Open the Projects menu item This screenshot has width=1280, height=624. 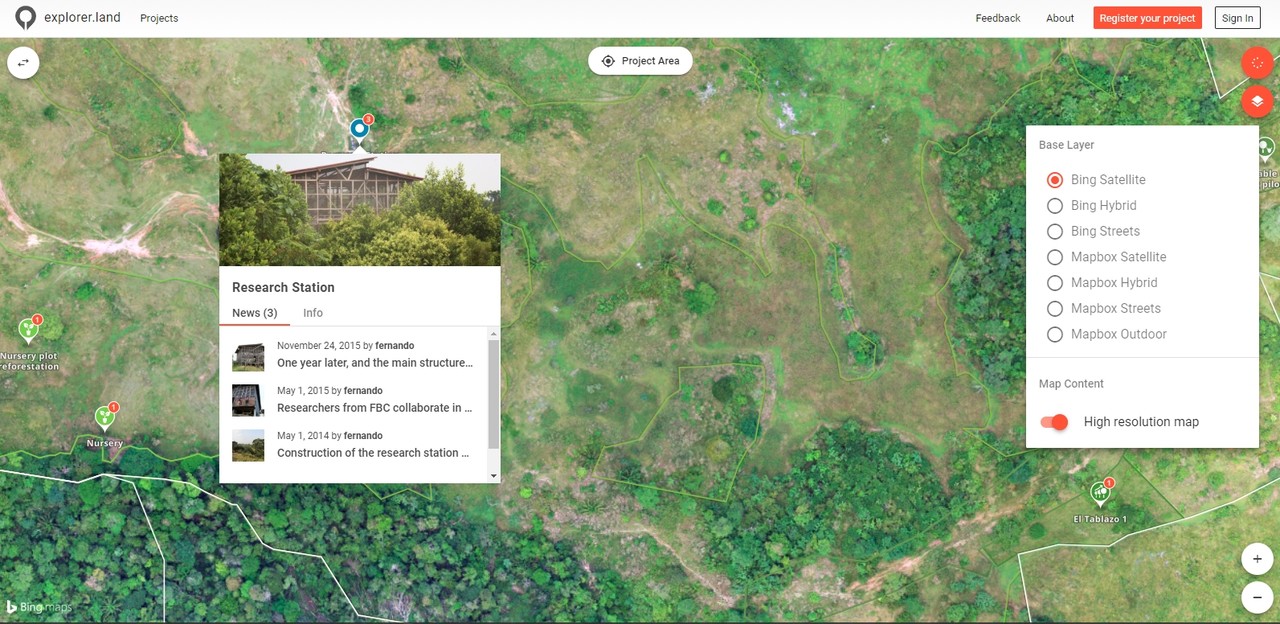(x=159, y=18)
